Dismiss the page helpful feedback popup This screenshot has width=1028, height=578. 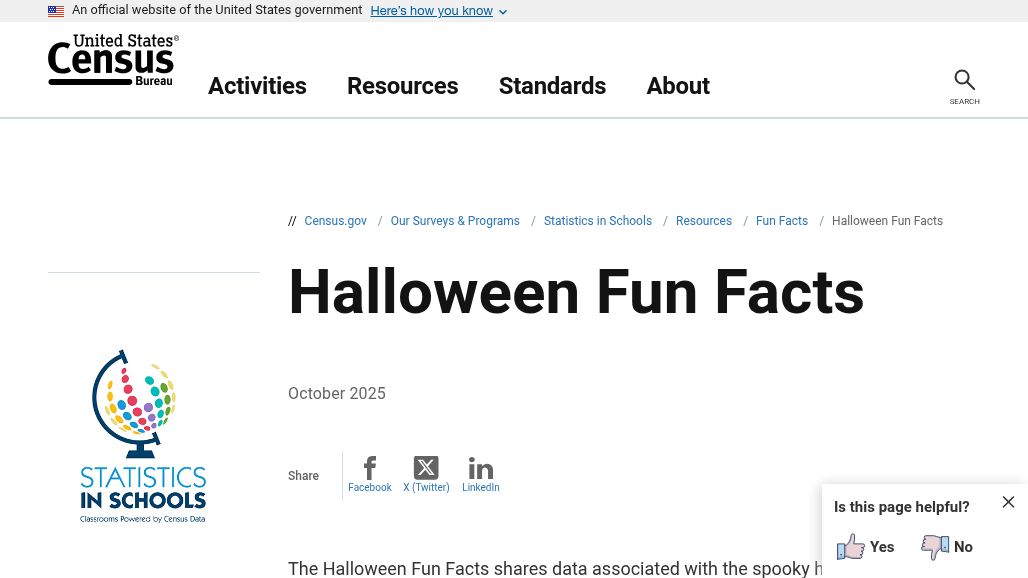tap(1008, 502)
